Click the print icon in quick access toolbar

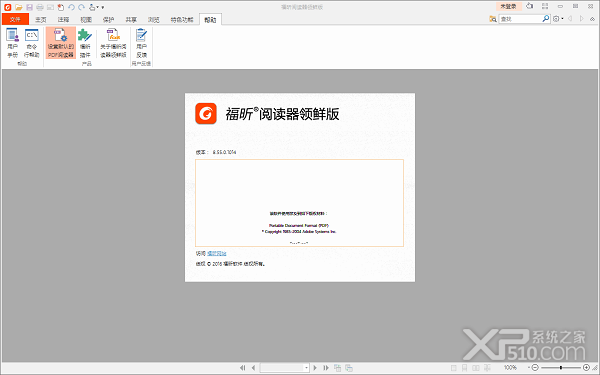(x=39, y=7)
